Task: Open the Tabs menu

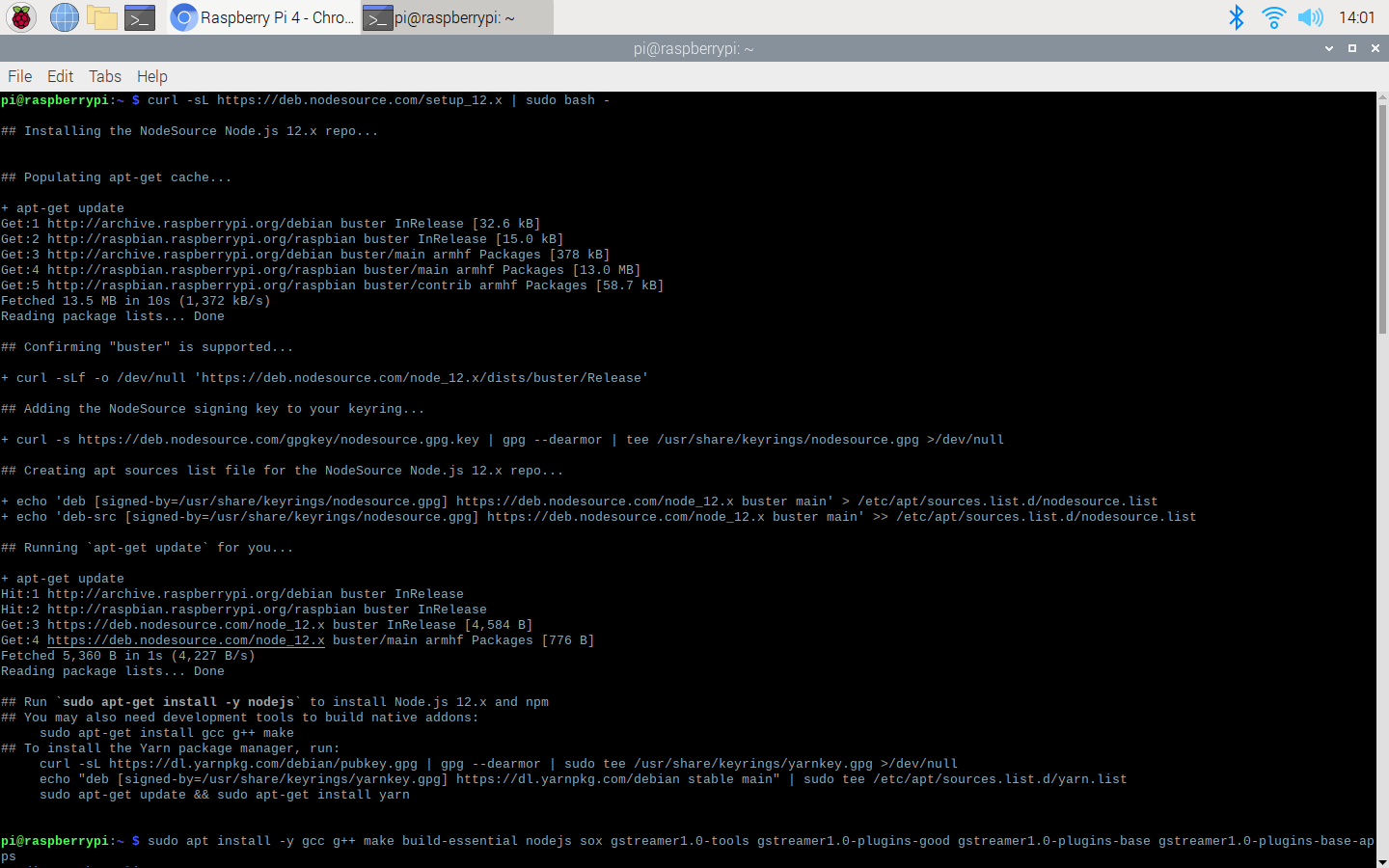Action: [105, 76]
